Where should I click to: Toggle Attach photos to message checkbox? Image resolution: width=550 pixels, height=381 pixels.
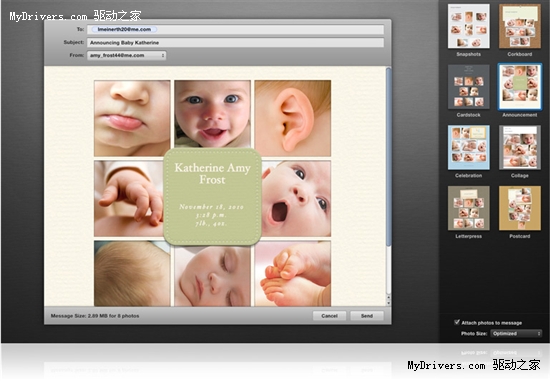(457, 322)
